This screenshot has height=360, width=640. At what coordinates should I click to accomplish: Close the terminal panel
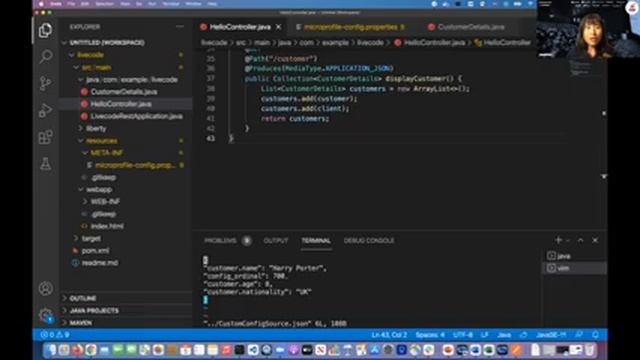coord(595,240)
